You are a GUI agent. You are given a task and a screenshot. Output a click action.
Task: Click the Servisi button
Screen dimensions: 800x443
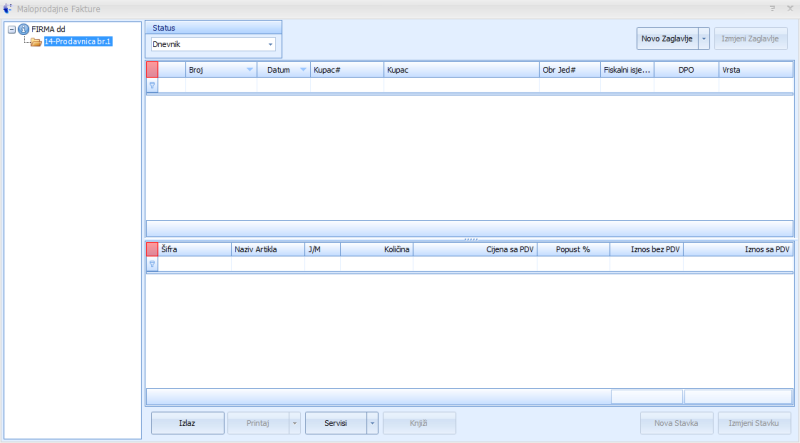pyautogui.click(x=335, y=423)
